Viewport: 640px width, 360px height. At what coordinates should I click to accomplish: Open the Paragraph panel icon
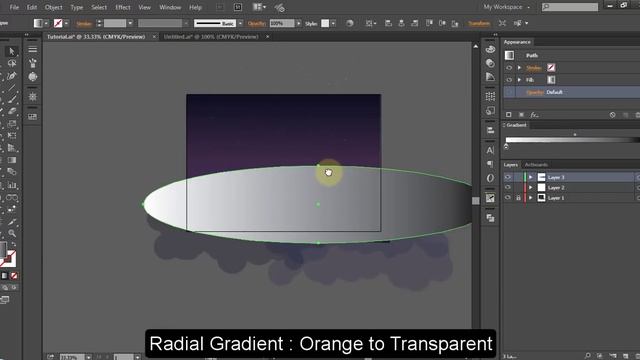(x=490, y=164)
